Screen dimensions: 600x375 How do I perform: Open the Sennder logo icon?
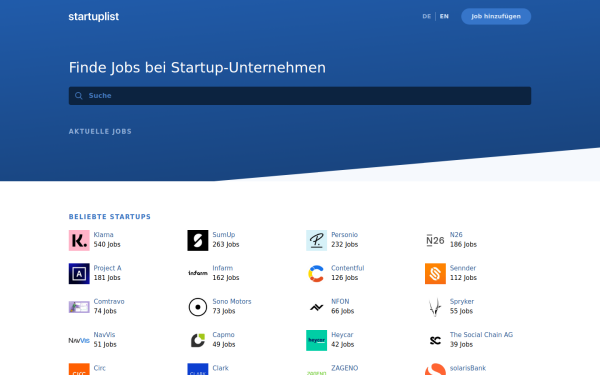tap(435, 274)
